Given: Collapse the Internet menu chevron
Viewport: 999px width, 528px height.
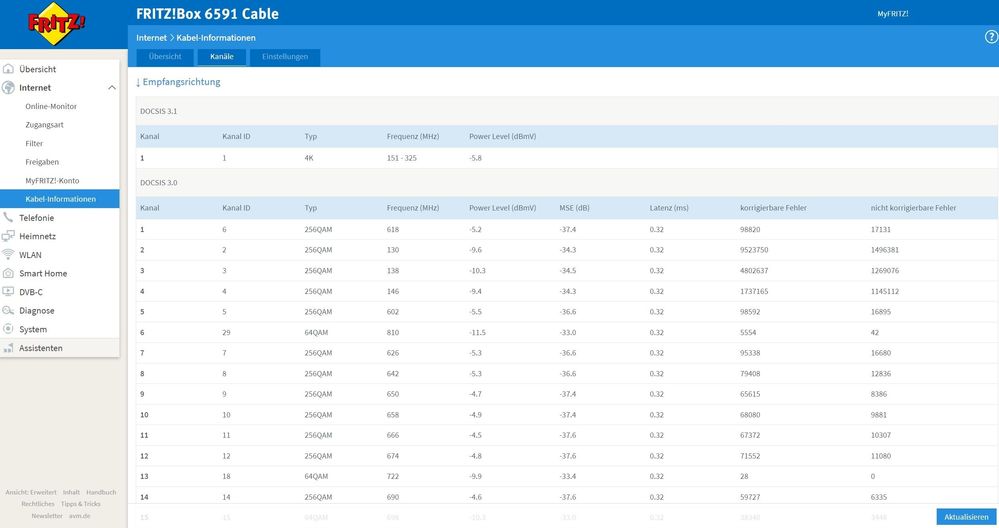Looking at the screenshot, I should (111, 88).
